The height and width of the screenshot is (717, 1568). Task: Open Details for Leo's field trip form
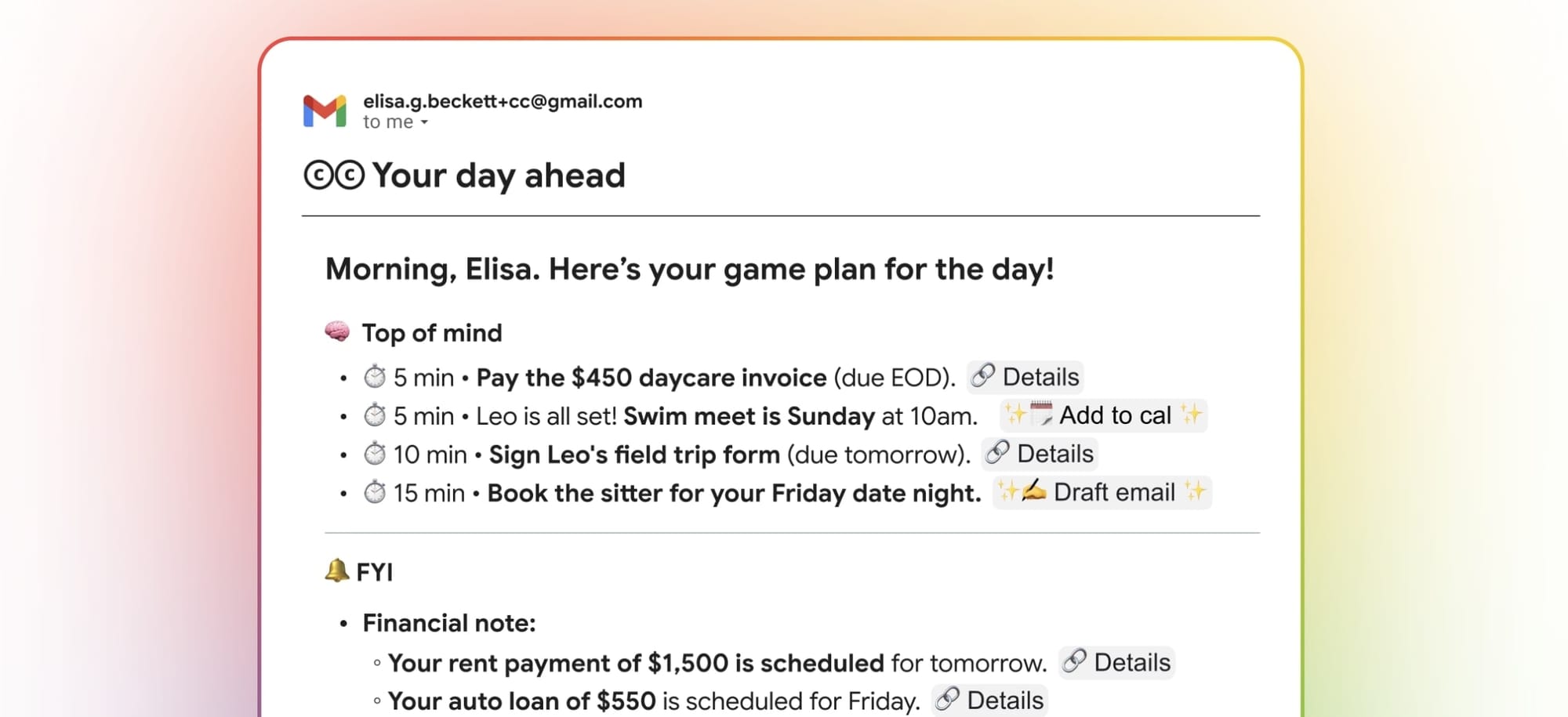coord(1040,454)
